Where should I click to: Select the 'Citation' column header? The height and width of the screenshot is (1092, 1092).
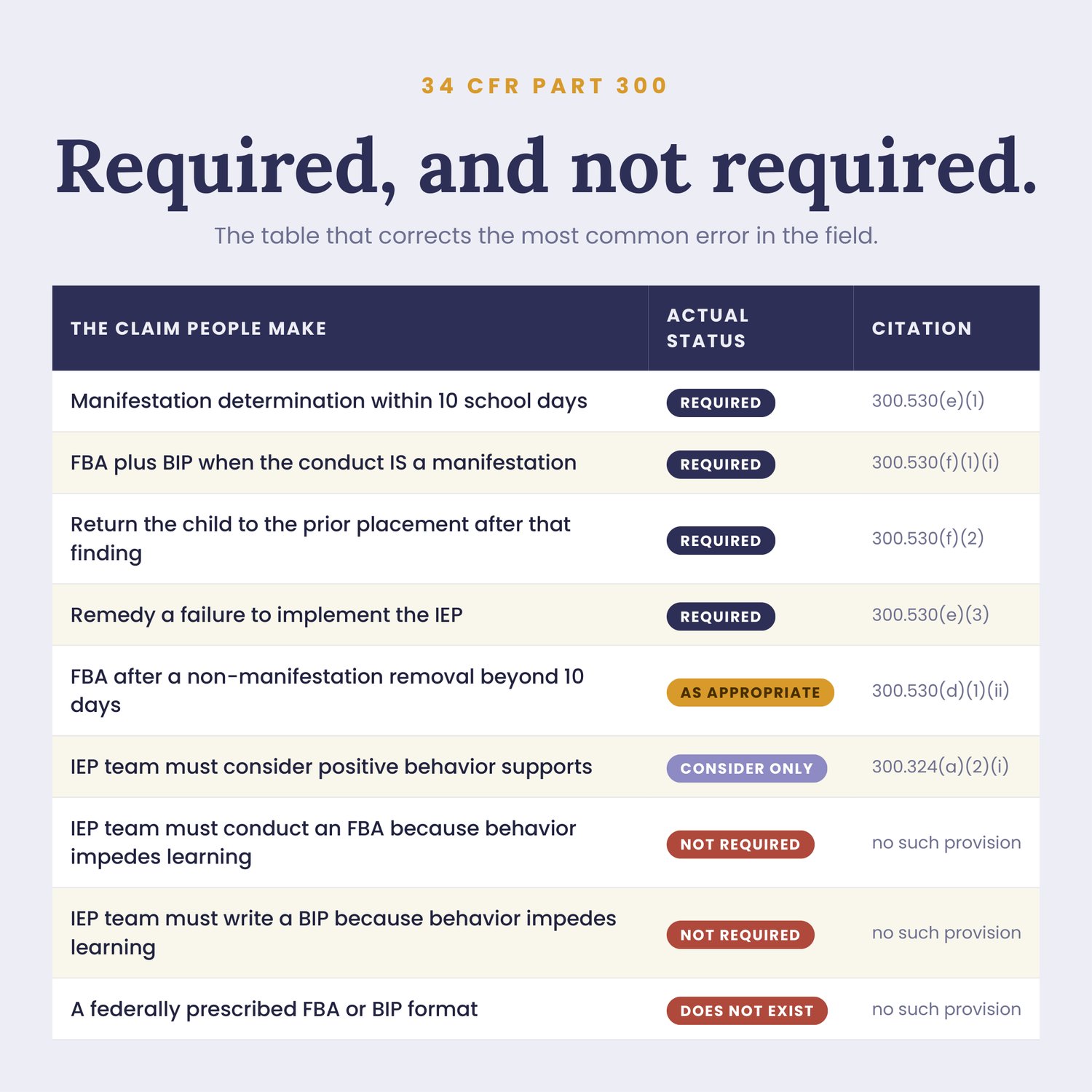[x=922, y=328]
